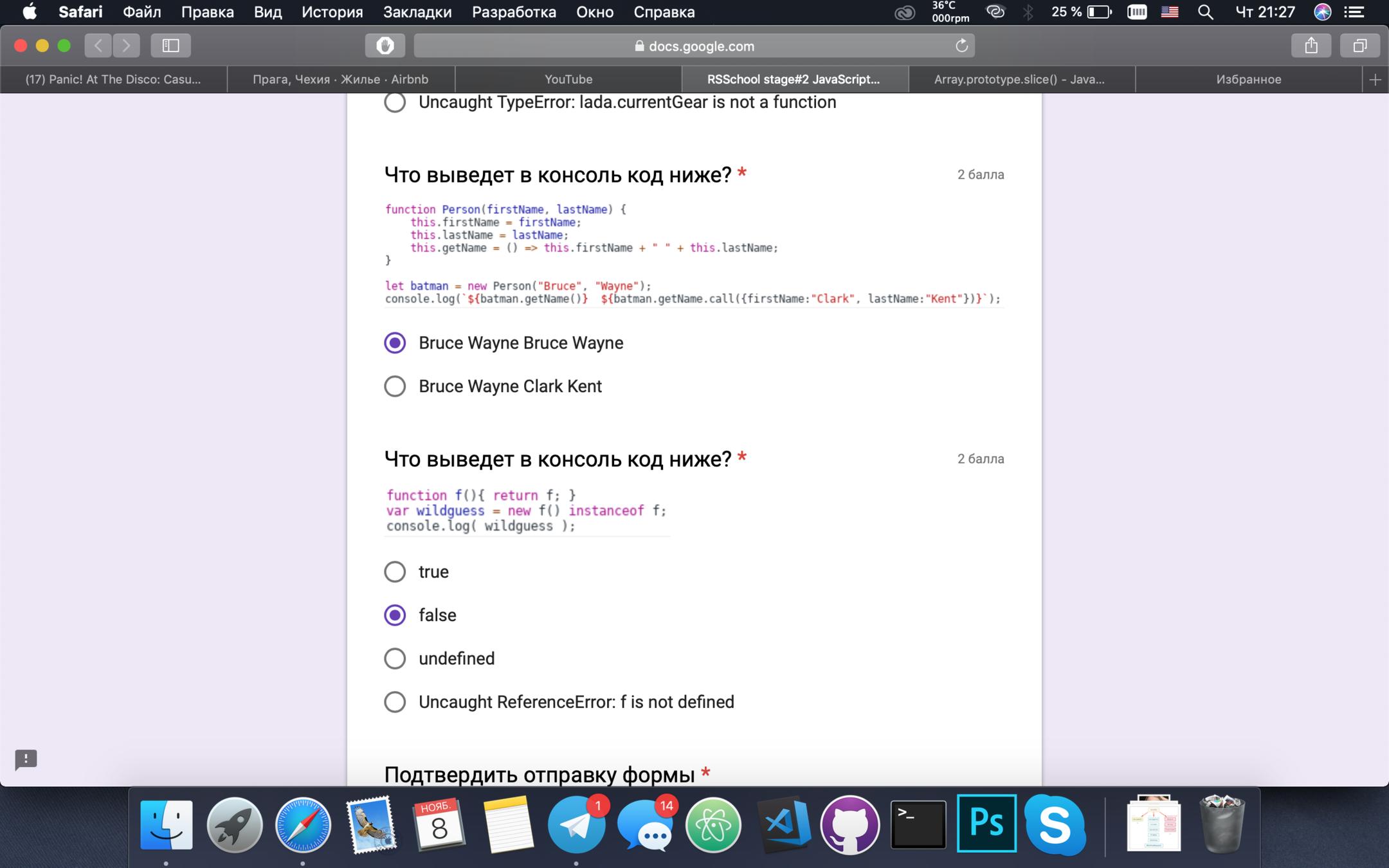Select the "Bruce Wayne Clark Kent" option

[x=395, y=386]
